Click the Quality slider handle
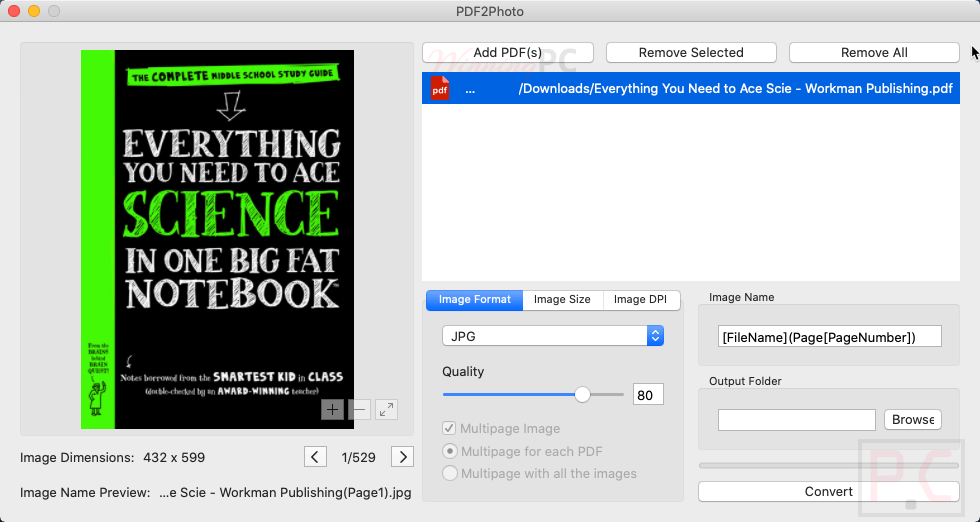The height and width of the screenshot is (522, 980). pyautogui.click(x=582, y=394)
